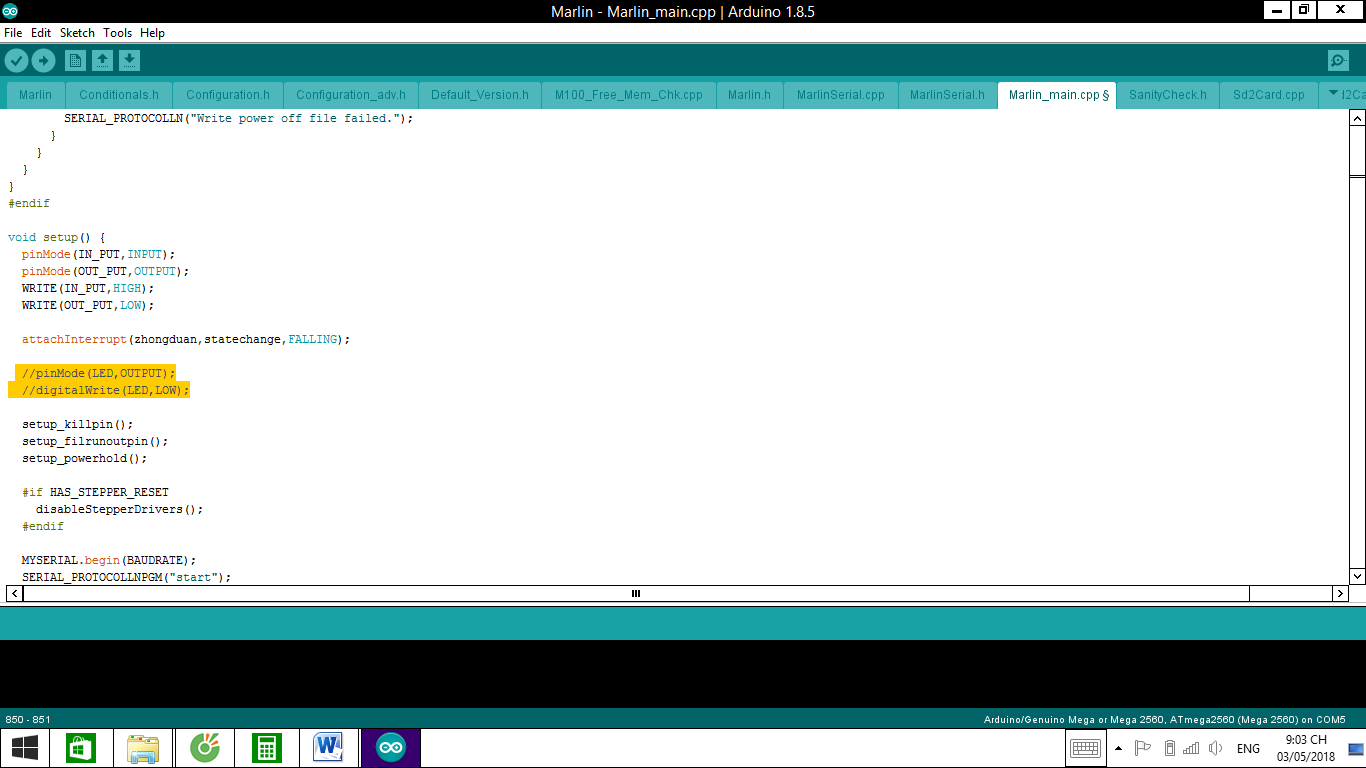Click the 'setup_killpin();' line

(x=77, y=424)
